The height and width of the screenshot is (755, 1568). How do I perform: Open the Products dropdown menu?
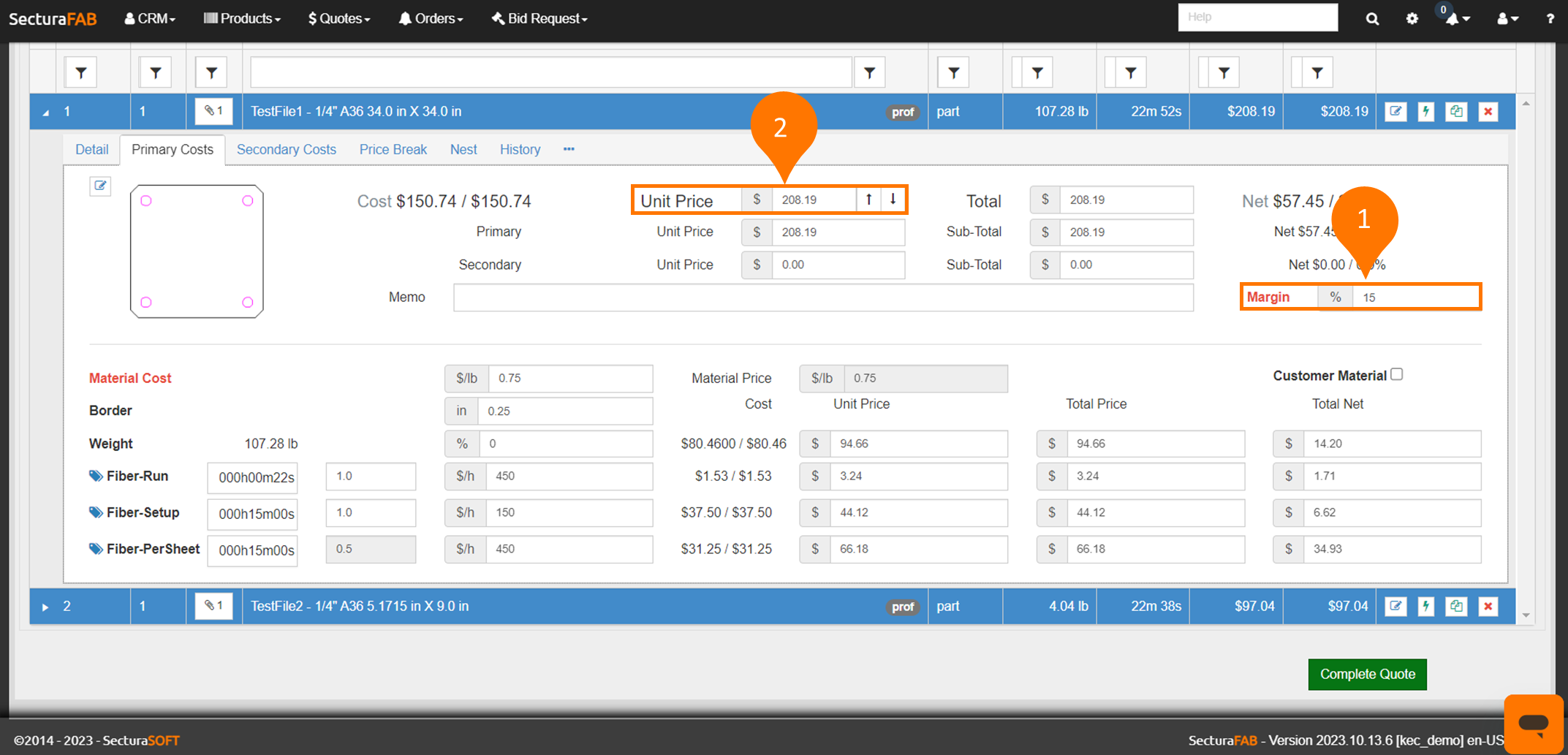tap(242, 19)
